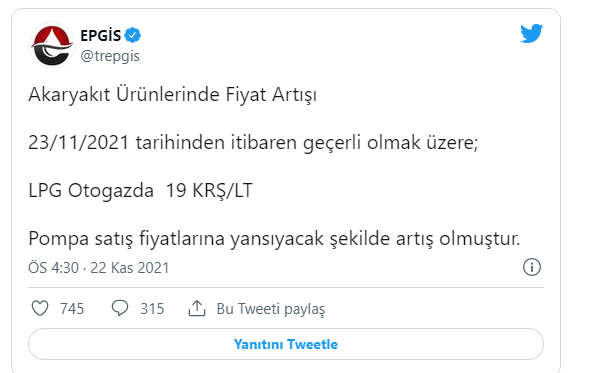Click the blue verified badge
Screen dimensions: 605x373
click(x=133, y=35)
